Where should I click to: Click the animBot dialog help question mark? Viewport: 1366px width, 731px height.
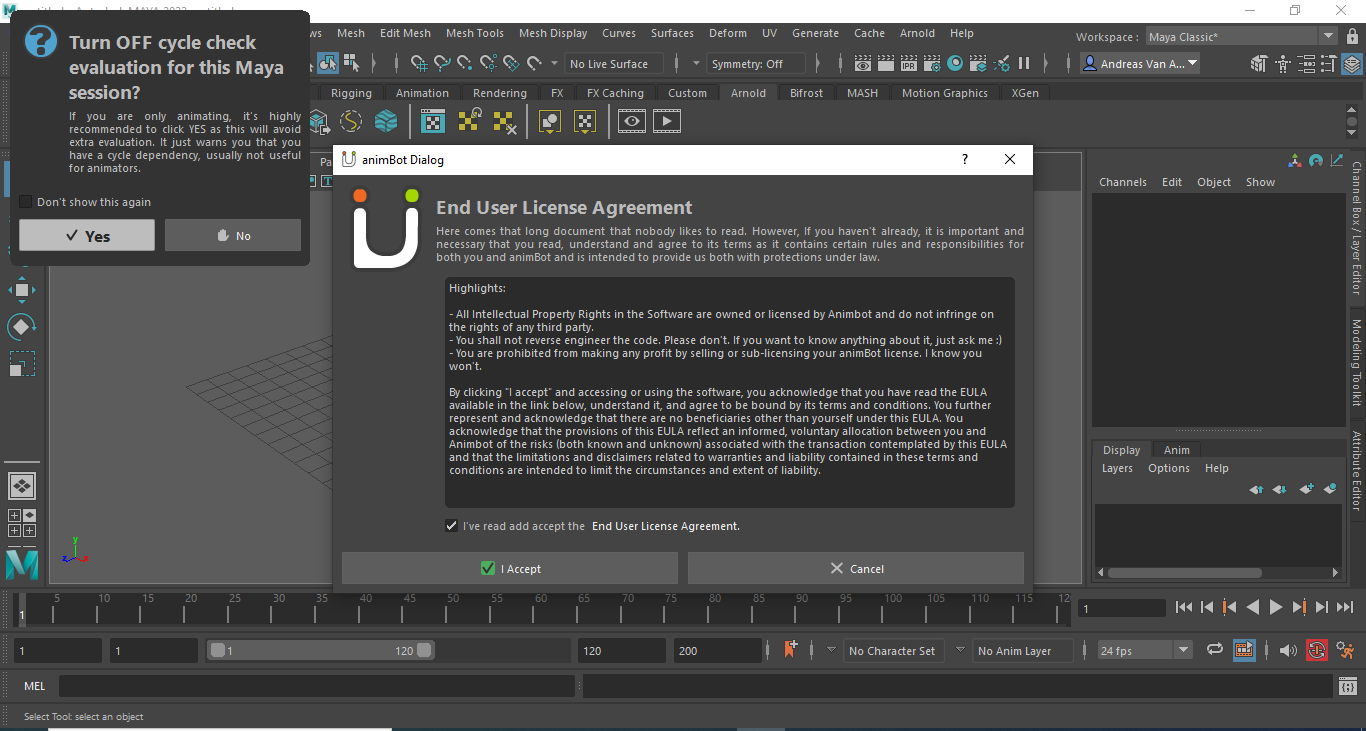pyautogui.click(x=965, y=159)
